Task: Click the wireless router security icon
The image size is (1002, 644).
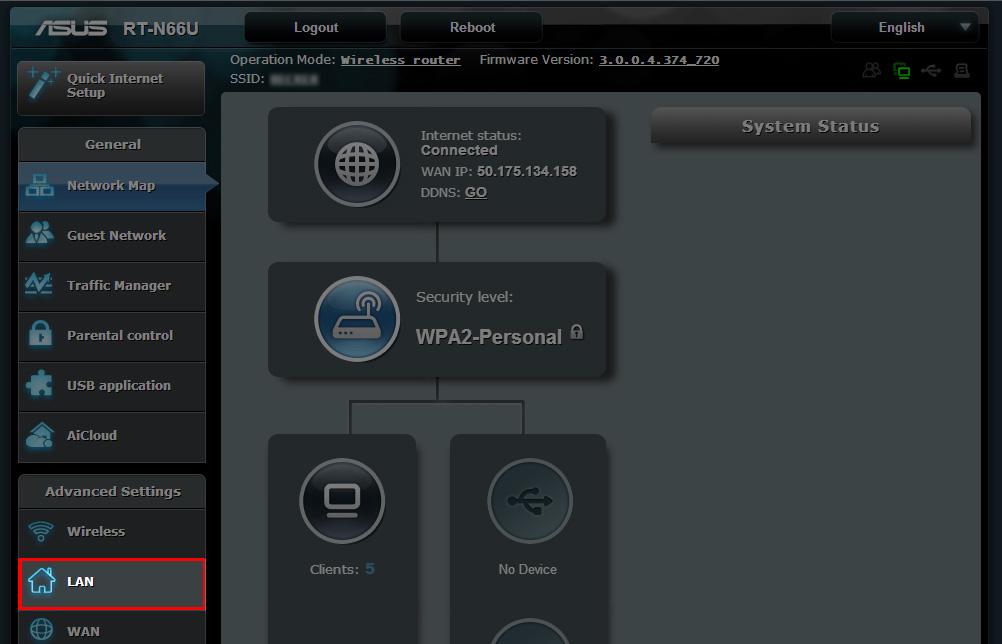Action: 357,319
